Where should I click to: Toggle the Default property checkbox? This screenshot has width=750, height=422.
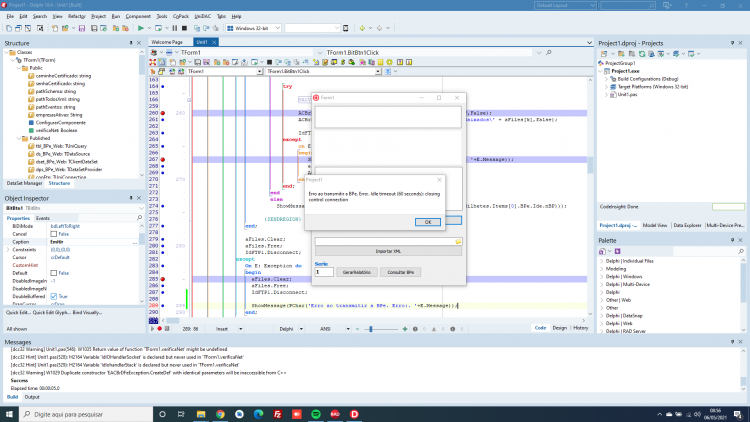tap(54, 273)
